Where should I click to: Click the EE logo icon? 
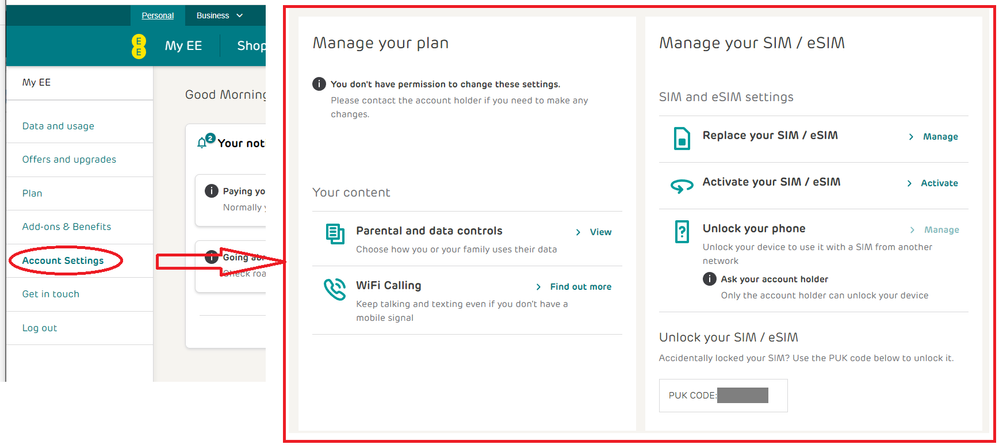pyautogui.click(x=138, y=47)
